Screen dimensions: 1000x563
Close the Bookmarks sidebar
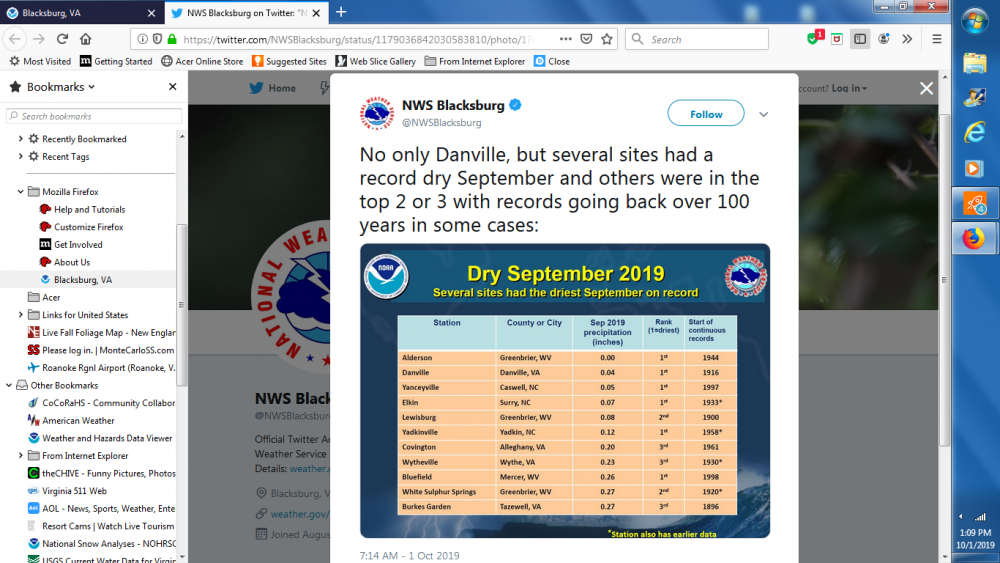(x=172, y=87)
